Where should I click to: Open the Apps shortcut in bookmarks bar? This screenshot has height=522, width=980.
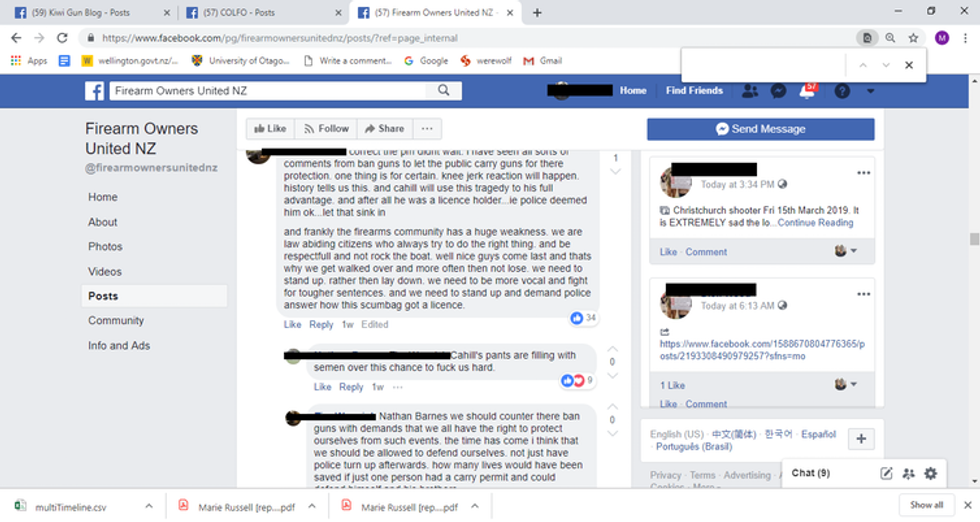pos(29,61)
